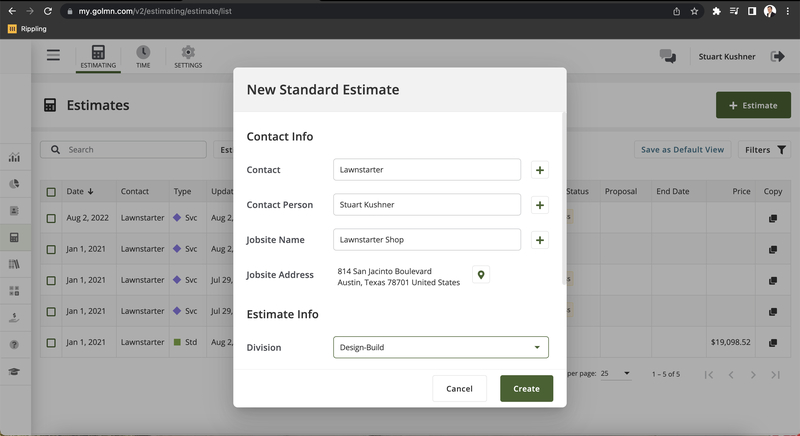Click the browser address bar URL
Viewport: 800px width, 436px height.
155,11
